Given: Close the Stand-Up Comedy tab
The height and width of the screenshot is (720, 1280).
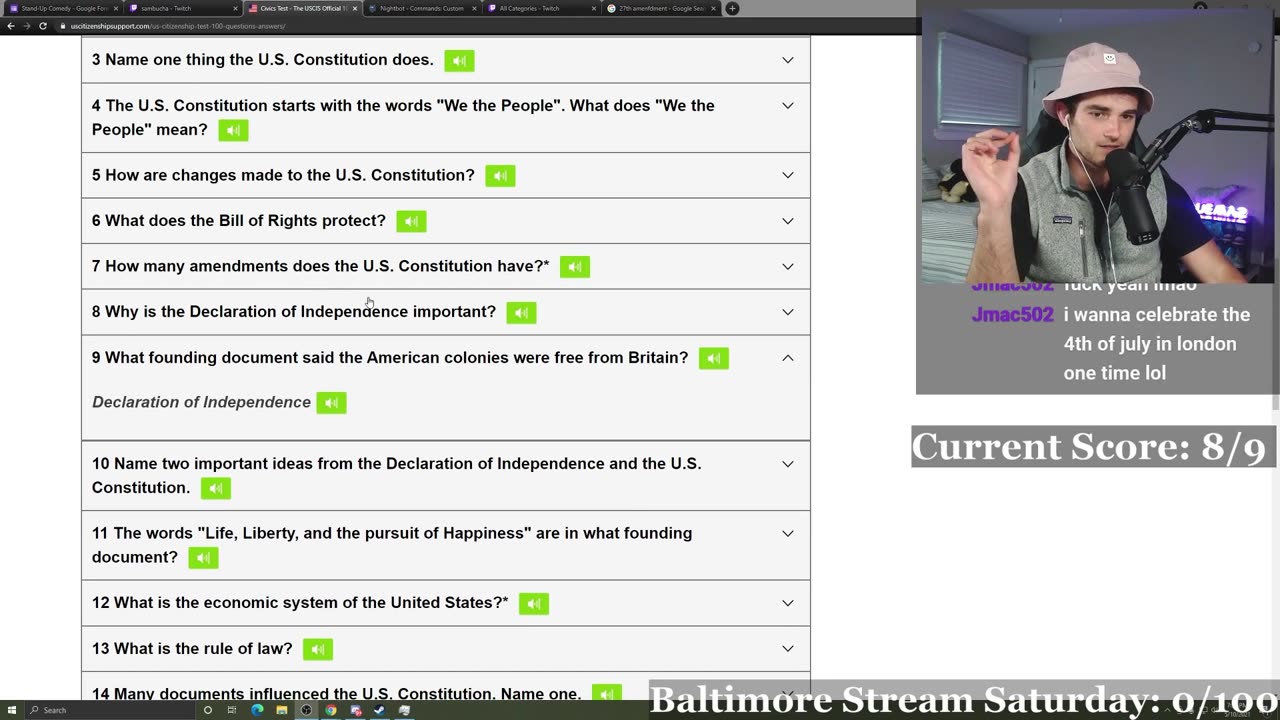Looking at the screenshot, I should (115, 8).
